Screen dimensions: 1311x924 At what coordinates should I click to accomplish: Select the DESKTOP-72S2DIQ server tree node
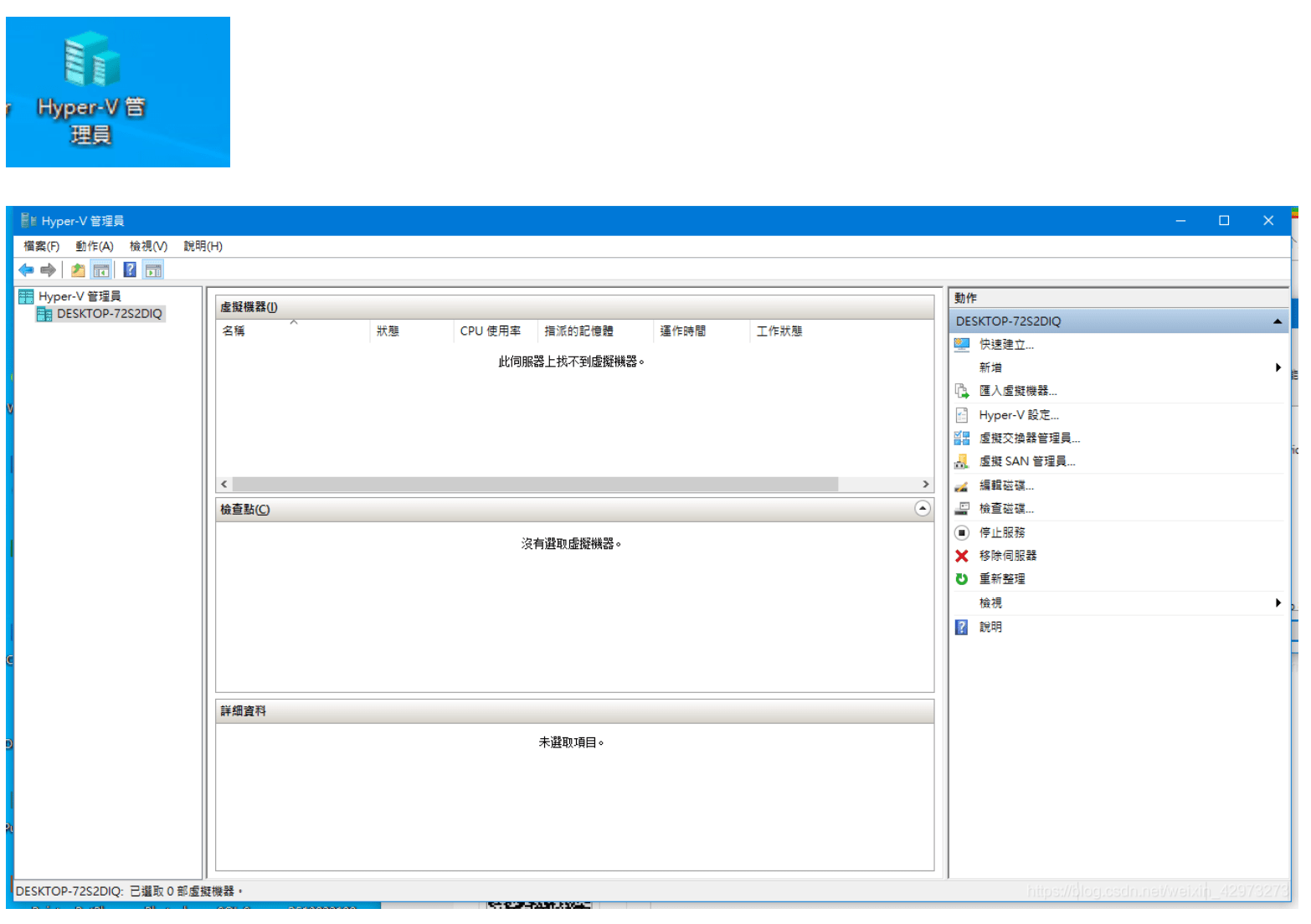(x=100, y=314)
